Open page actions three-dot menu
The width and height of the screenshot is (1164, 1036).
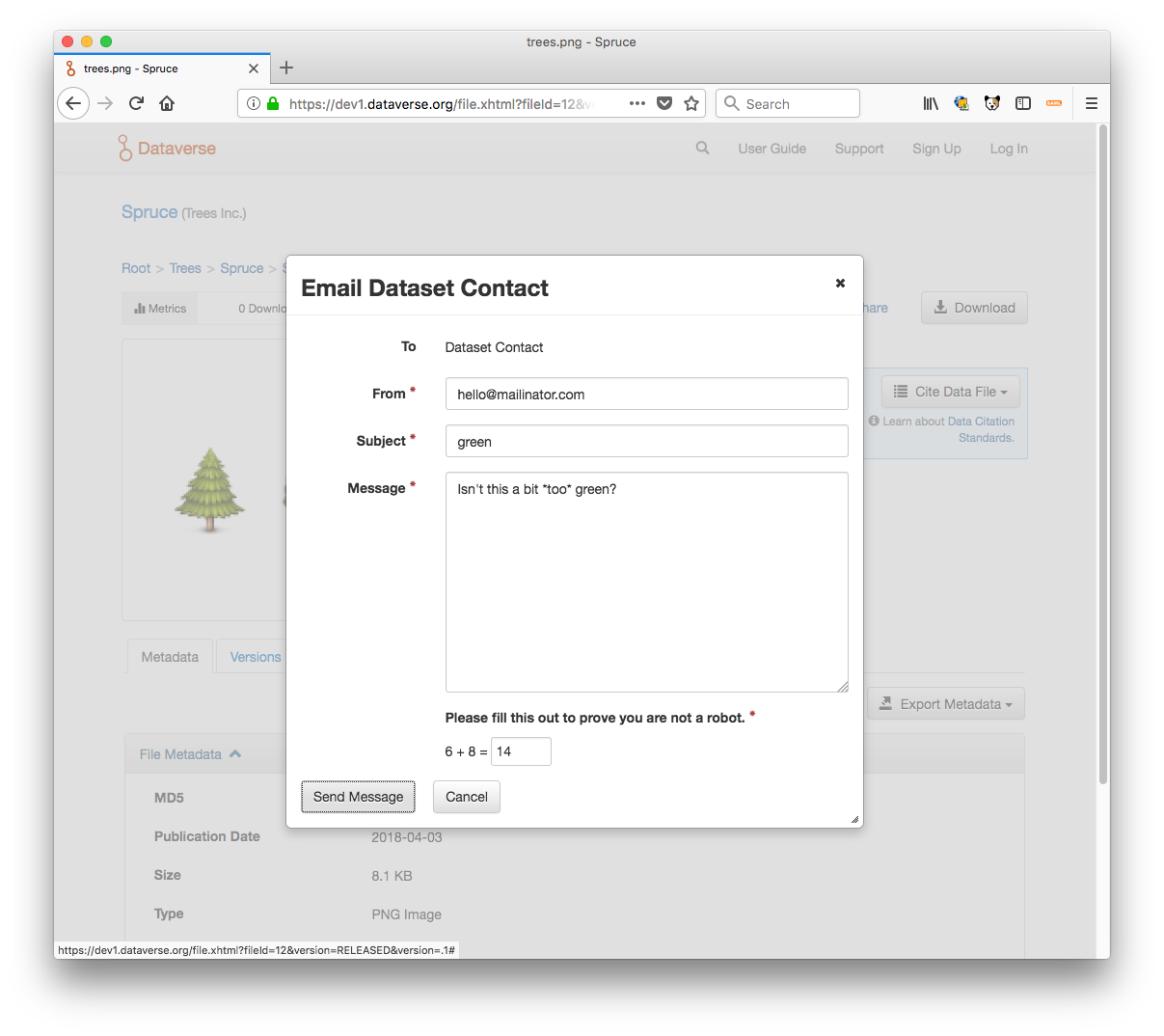(x=637, y=103)
